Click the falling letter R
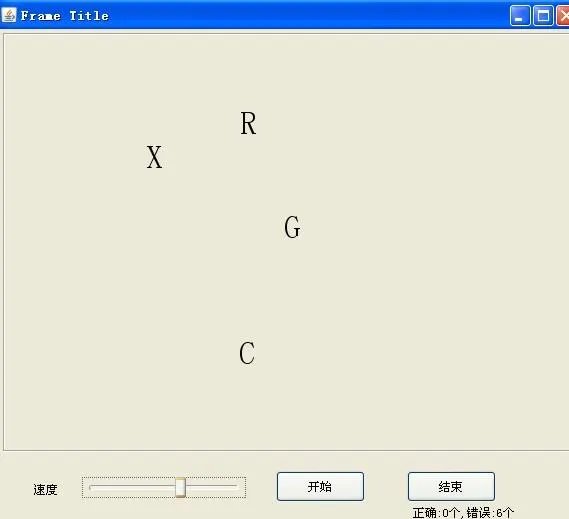This screenshot has height=519, width=569. 248,123
